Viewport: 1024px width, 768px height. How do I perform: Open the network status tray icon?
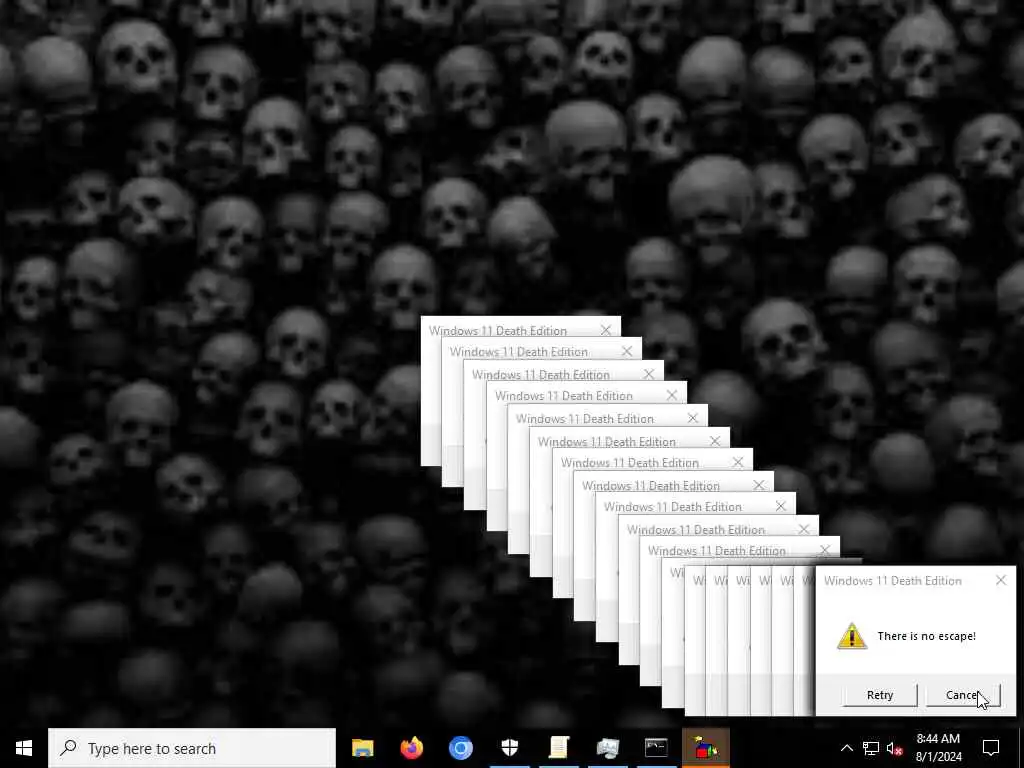[871, 748]
